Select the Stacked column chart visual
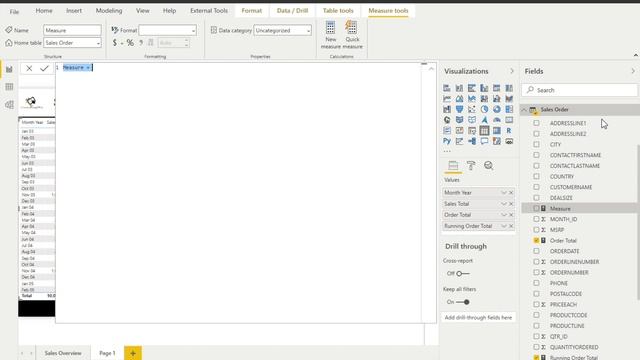The image size is (640, 360). 459,88
